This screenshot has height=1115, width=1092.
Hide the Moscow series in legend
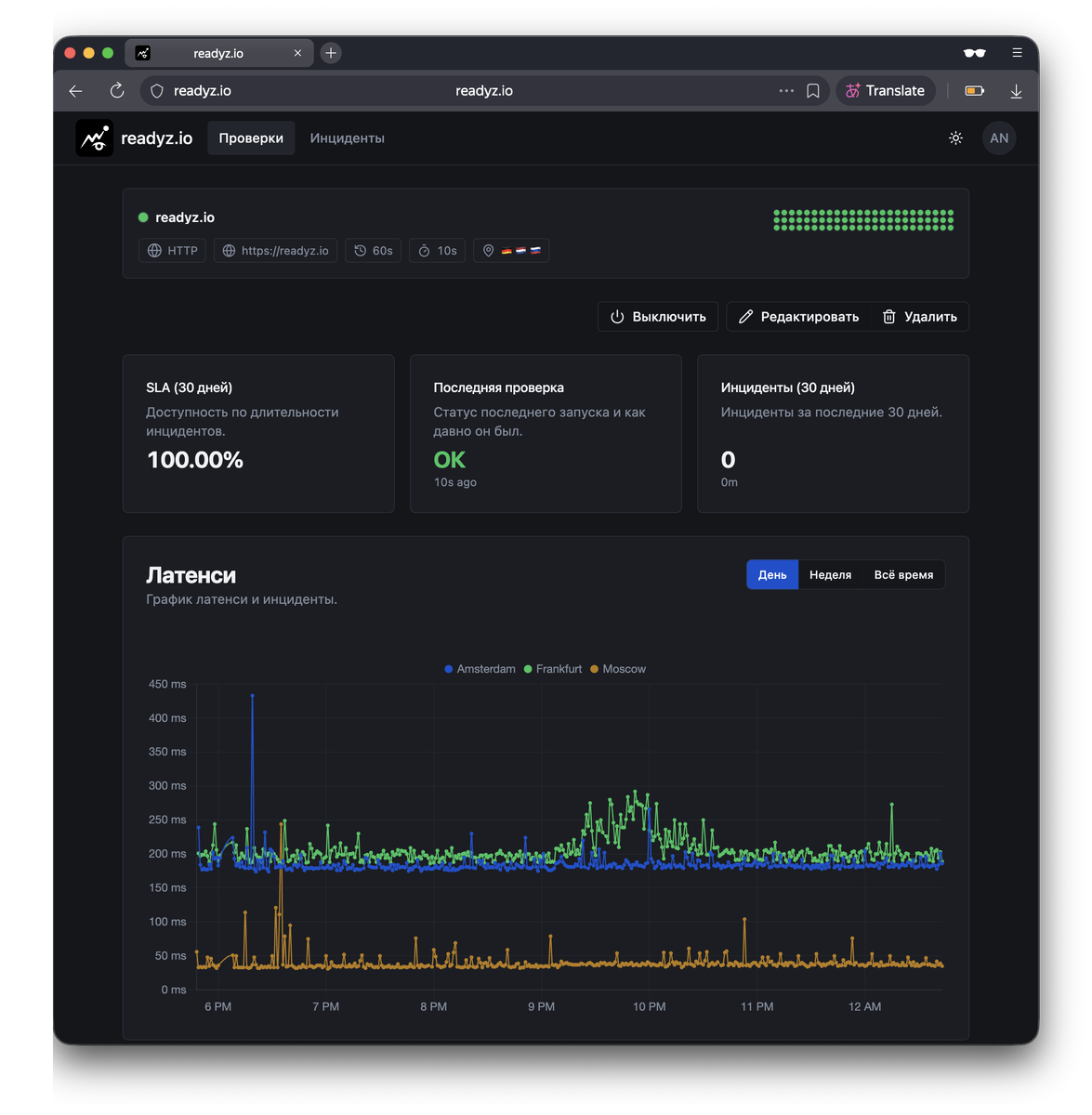(x=618, y=669)
